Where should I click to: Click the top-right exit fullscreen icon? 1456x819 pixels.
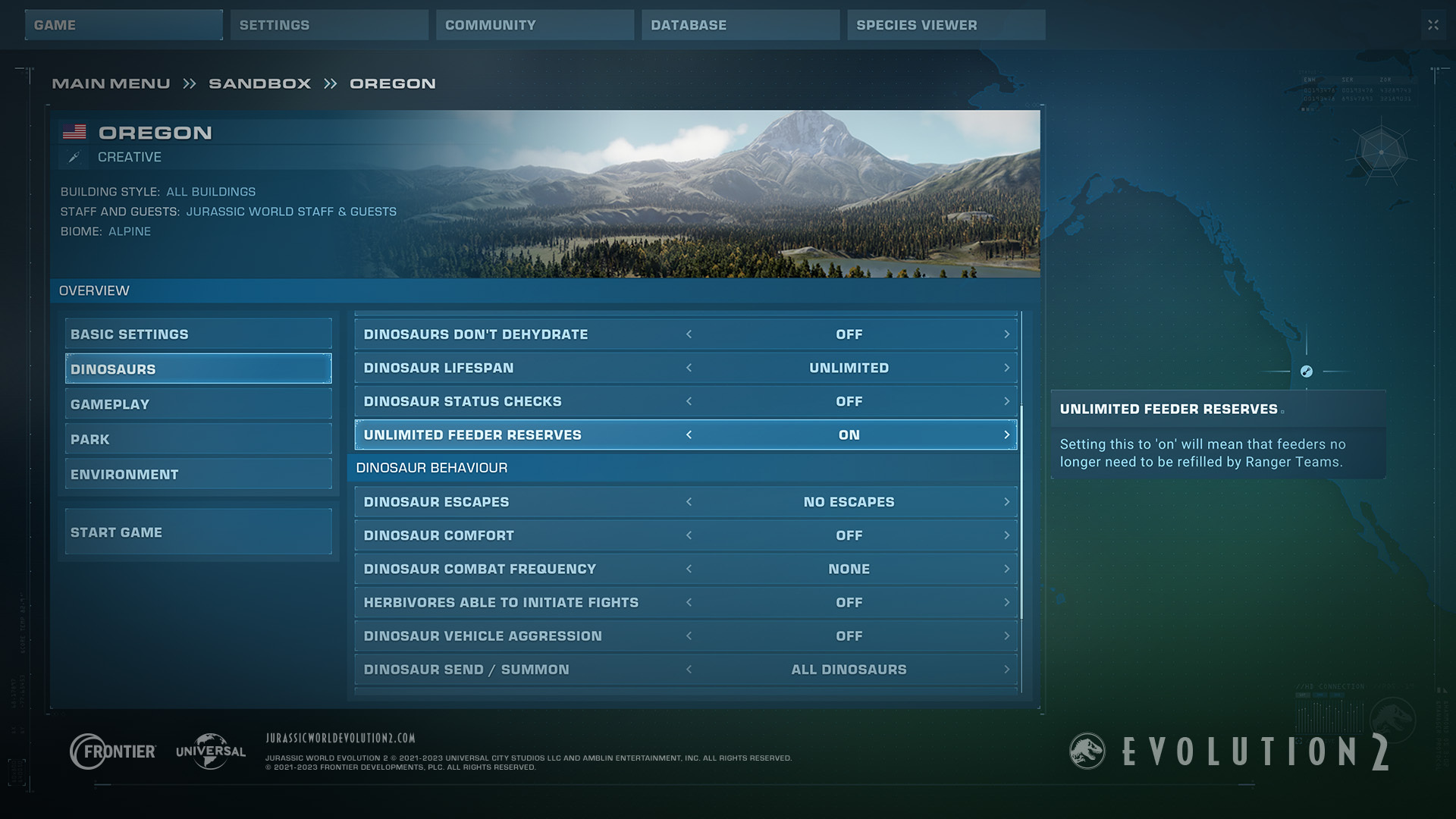coord(1432,25)
